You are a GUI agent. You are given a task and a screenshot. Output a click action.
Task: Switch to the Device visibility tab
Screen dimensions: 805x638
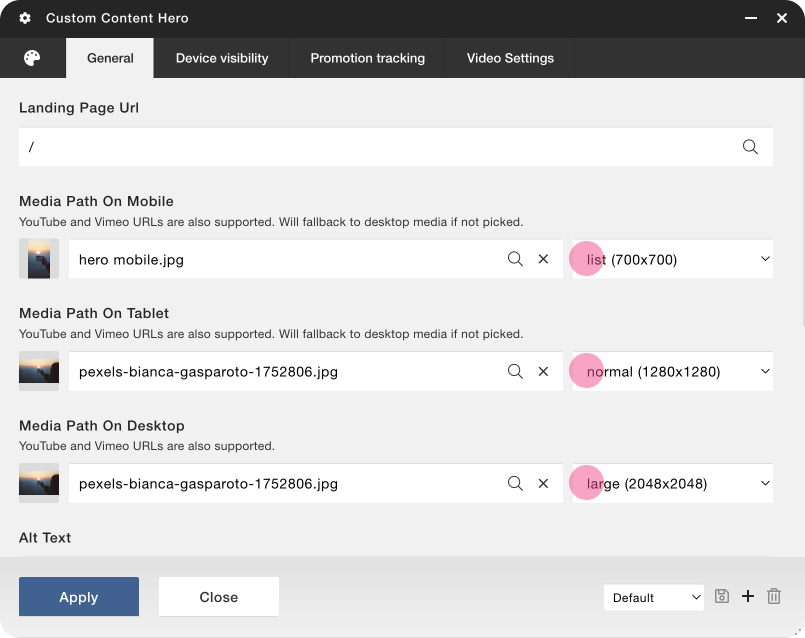[222, 58]
